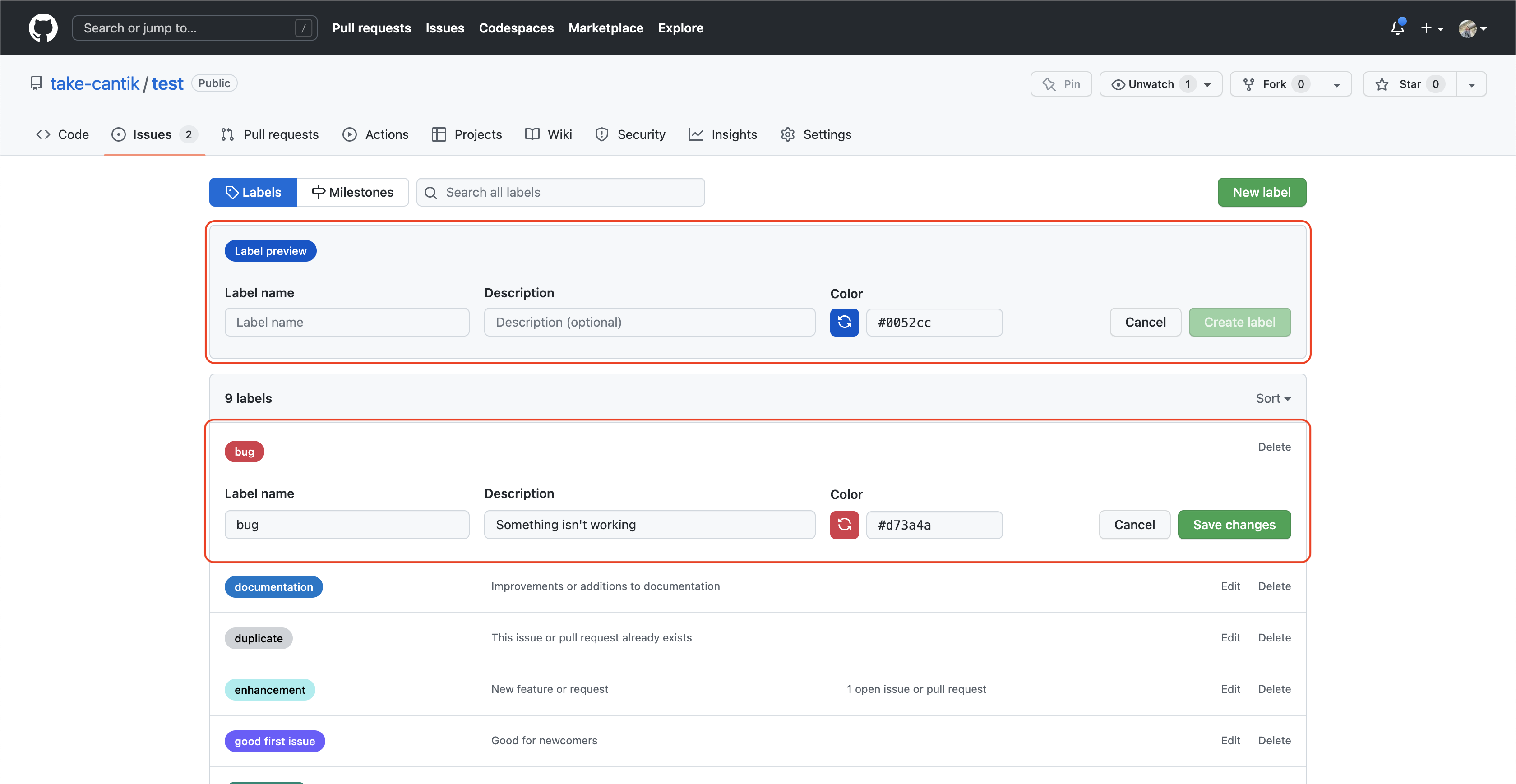Image resolution: width=1516 pixels, height=784 pixels.
Task: Open Insights via the graph icon
Action: [x=696, y=134]
